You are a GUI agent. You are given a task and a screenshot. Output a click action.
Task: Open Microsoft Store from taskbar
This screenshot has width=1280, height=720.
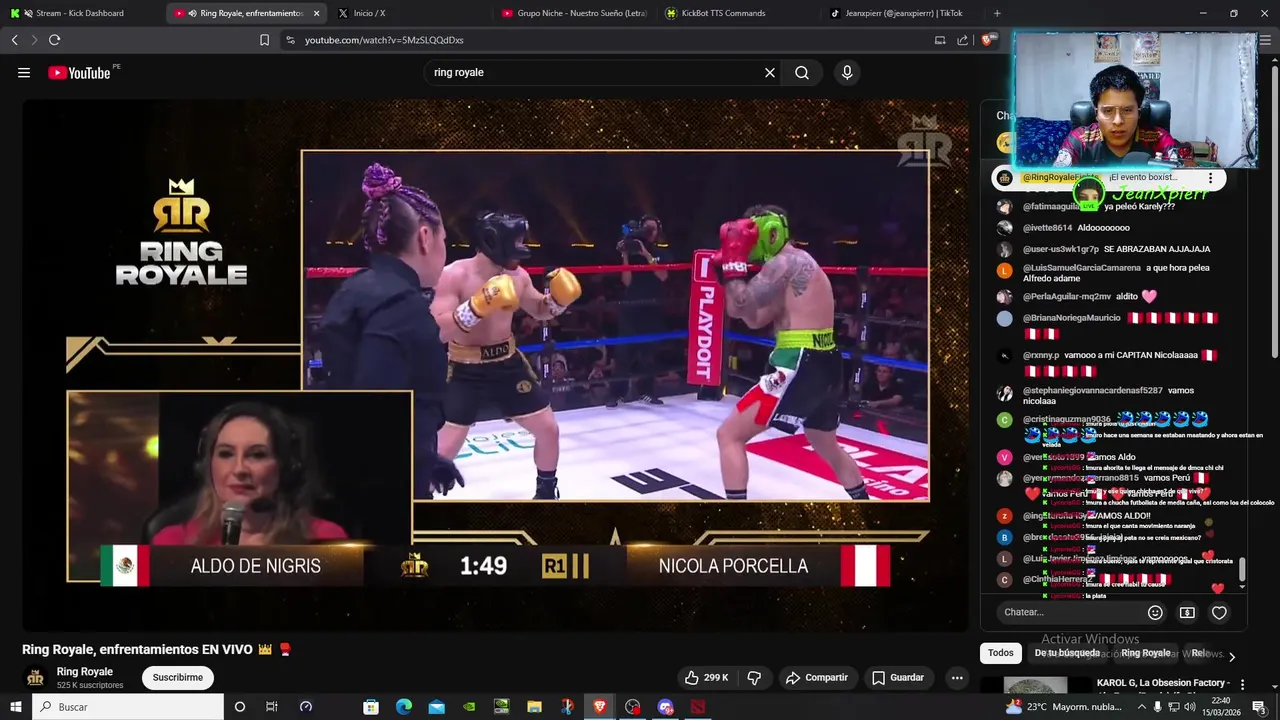(371, 707)
